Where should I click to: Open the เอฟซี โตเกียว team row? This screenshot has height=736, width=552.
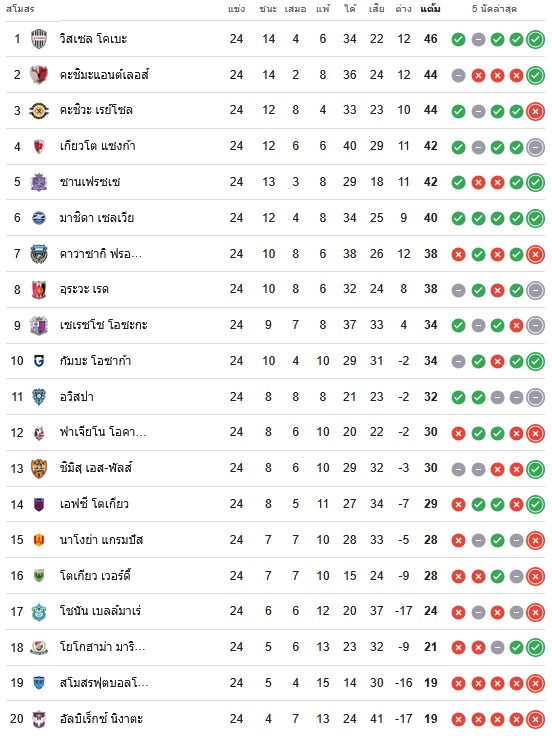[x=276, y=504]
